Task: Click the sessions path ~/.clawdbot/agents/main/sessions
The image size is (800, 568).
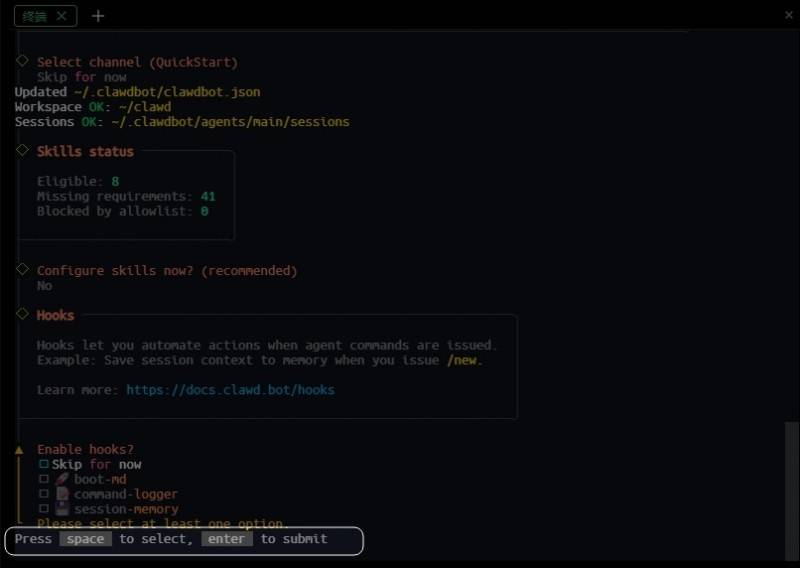Action: click(231, 122)
